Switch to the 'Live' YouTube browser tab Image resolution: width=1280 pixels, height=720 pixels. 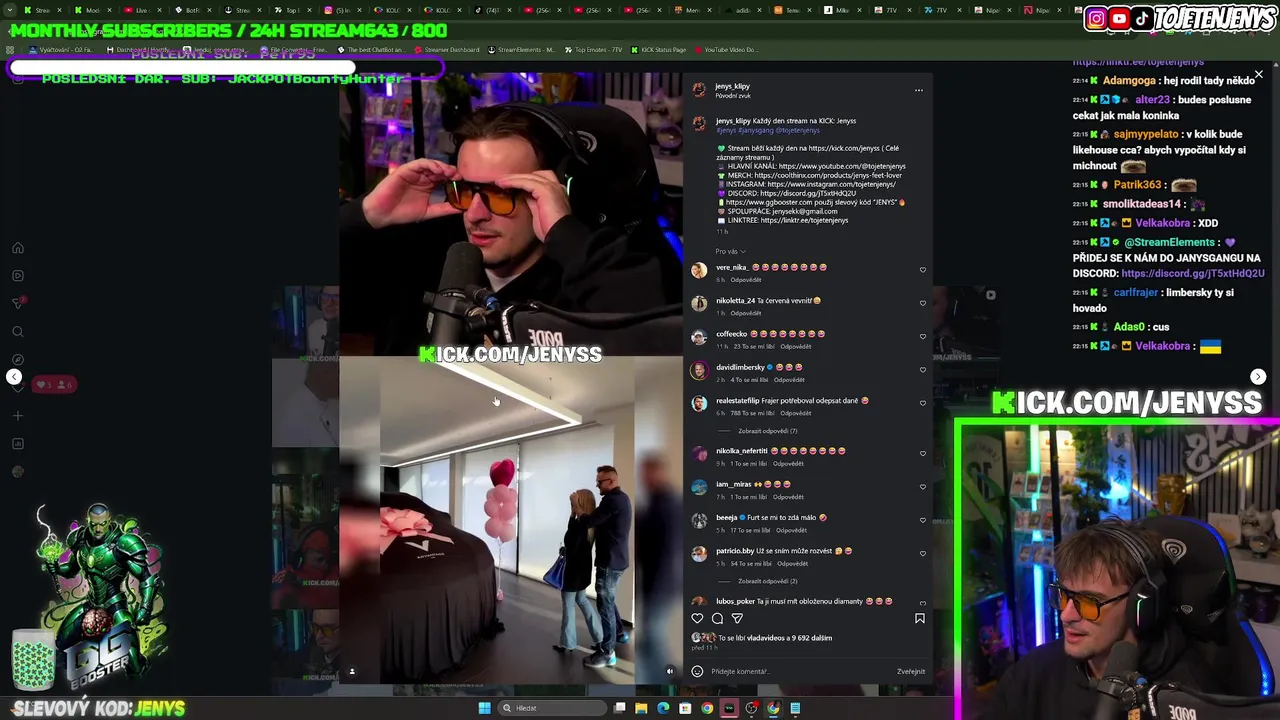(x=143, y=10)
